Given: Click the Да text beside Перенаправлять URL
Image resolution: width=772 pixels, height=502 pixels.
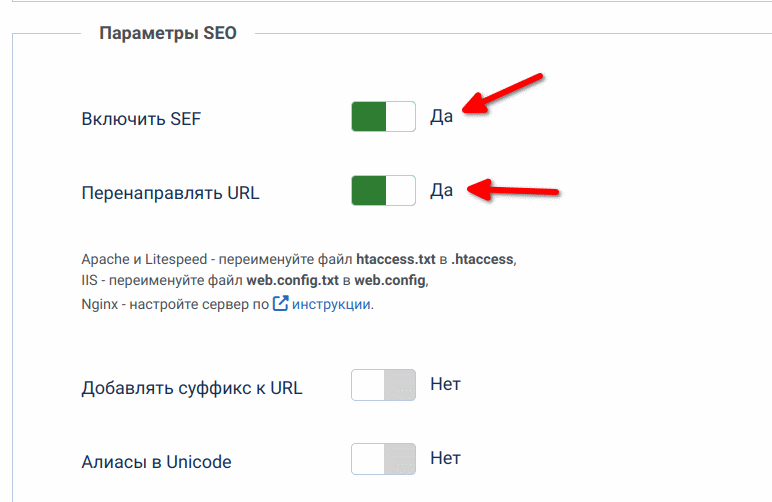Looking at the screenshot, I should (442, 190).
